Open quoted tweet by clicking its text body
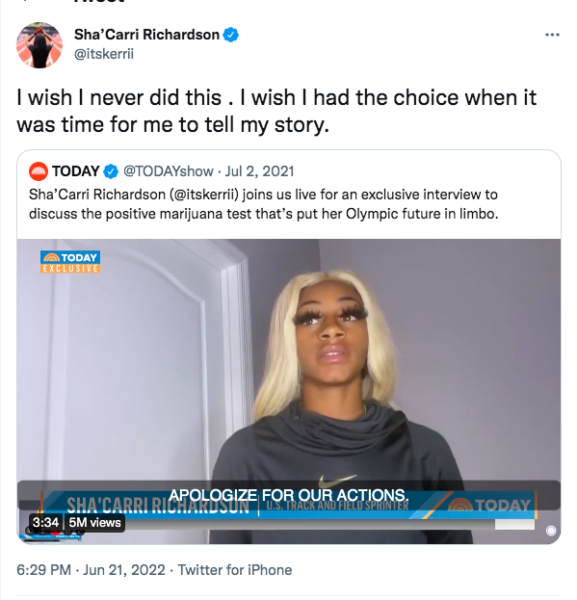Screen dimensions: 577x600 click(264, 204)
